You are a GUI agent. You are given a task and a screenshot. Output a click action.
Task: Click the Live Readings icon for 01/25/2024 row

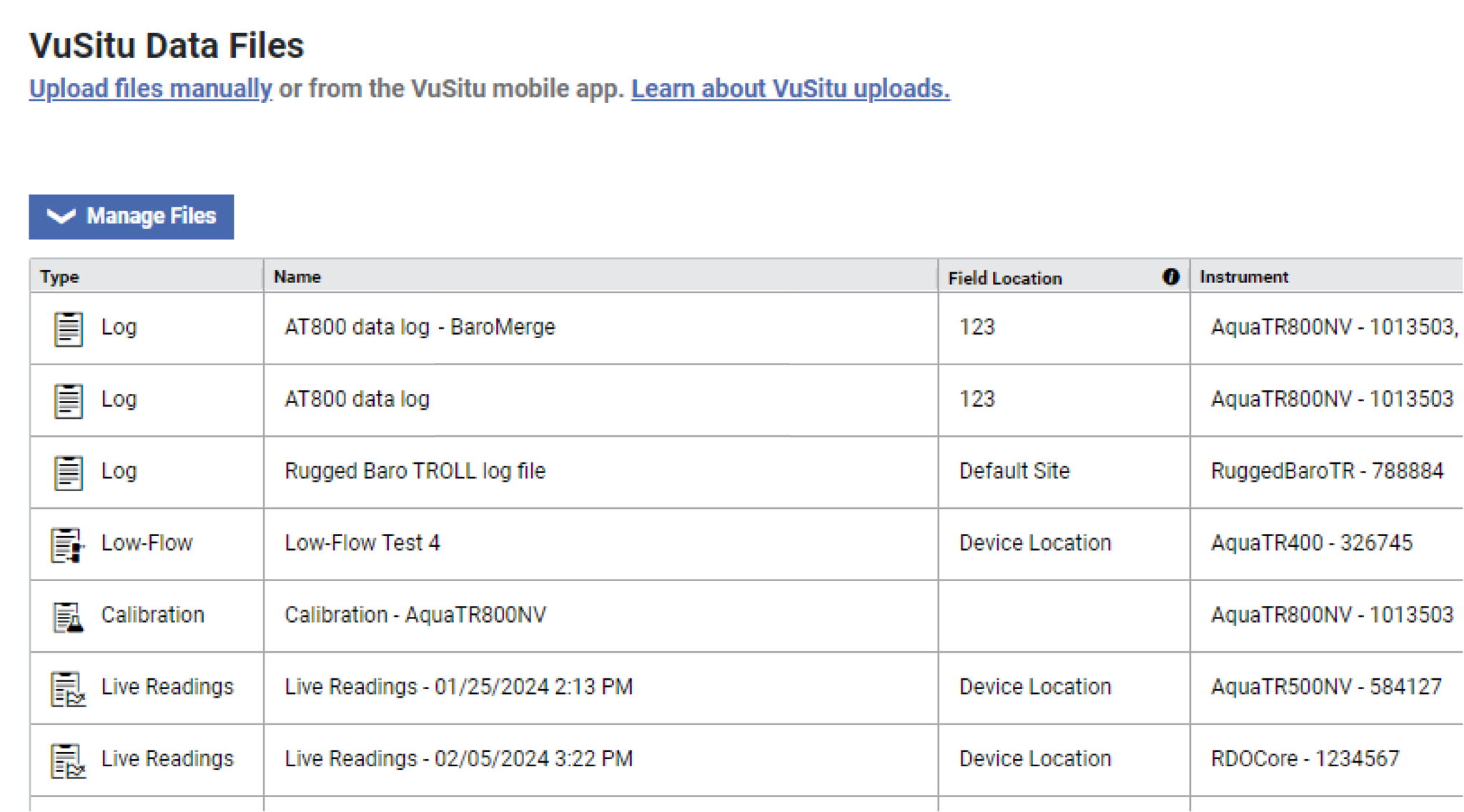(x=68, y=689)
